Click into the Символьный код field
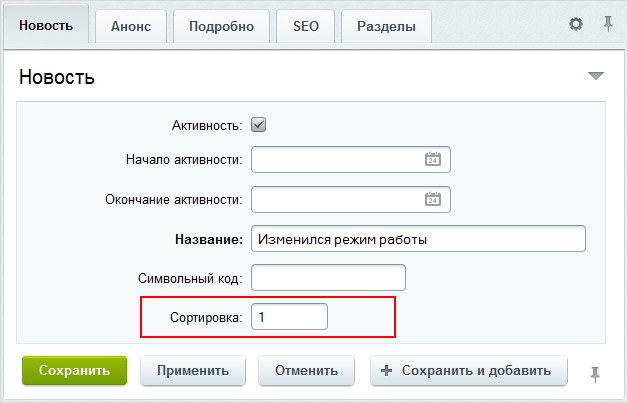This screenshot has width=628, height=403. pyautogui.click(x=328, y=277)
